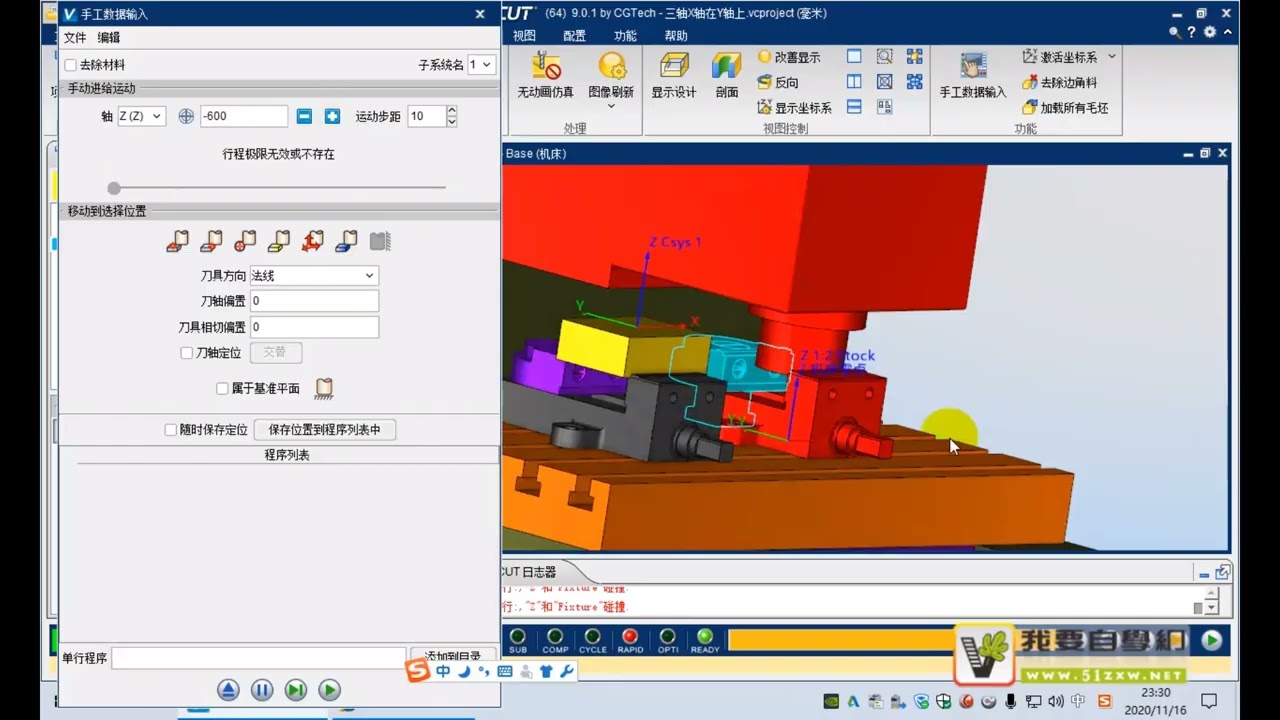Click the reset simulation playback button
This screenshot has height=720, width=1280.
[x=228, y=690]
